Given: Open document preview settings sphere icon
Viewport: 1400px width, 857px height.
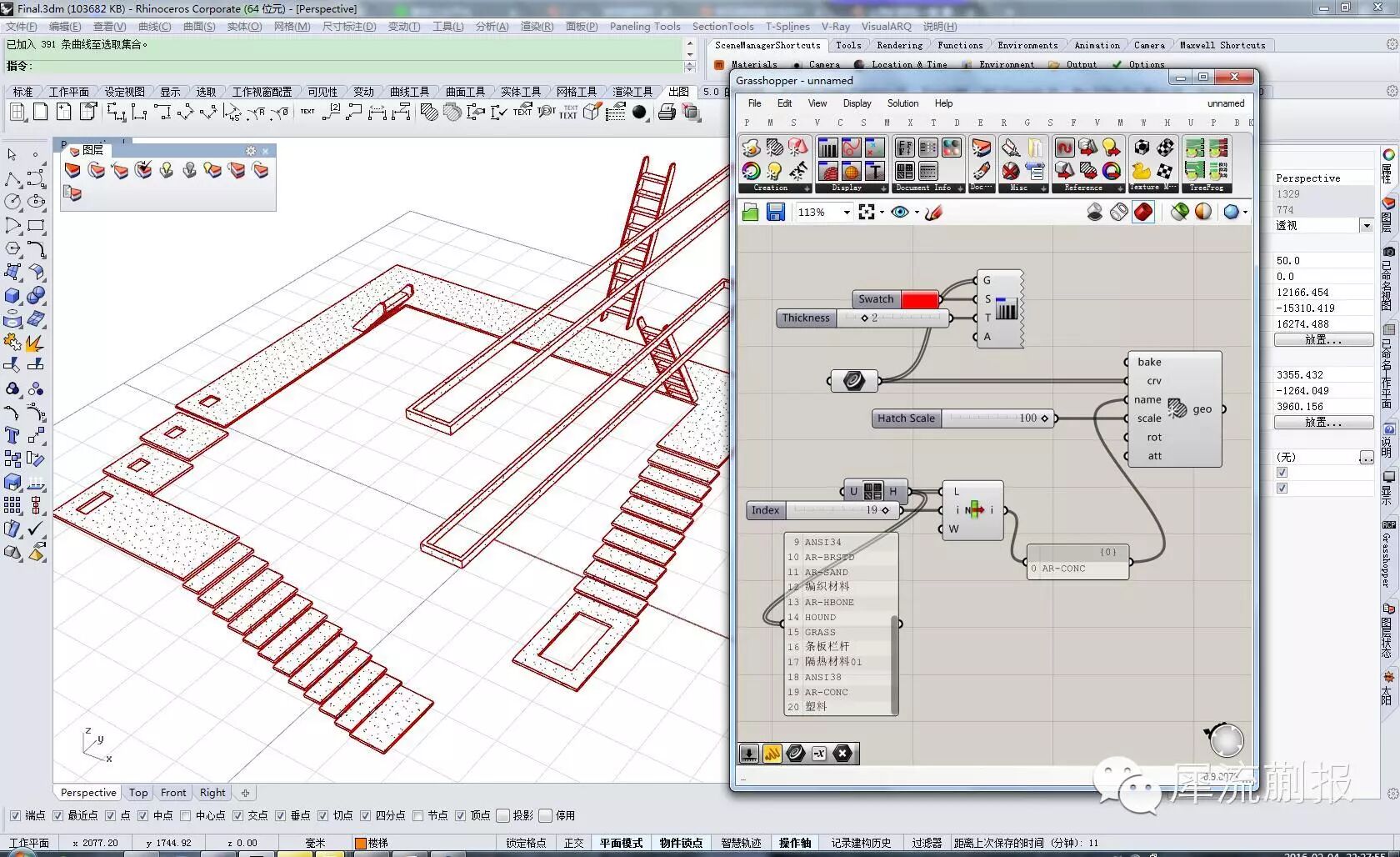Looking at the screenshot, I should click(1231, 213).
